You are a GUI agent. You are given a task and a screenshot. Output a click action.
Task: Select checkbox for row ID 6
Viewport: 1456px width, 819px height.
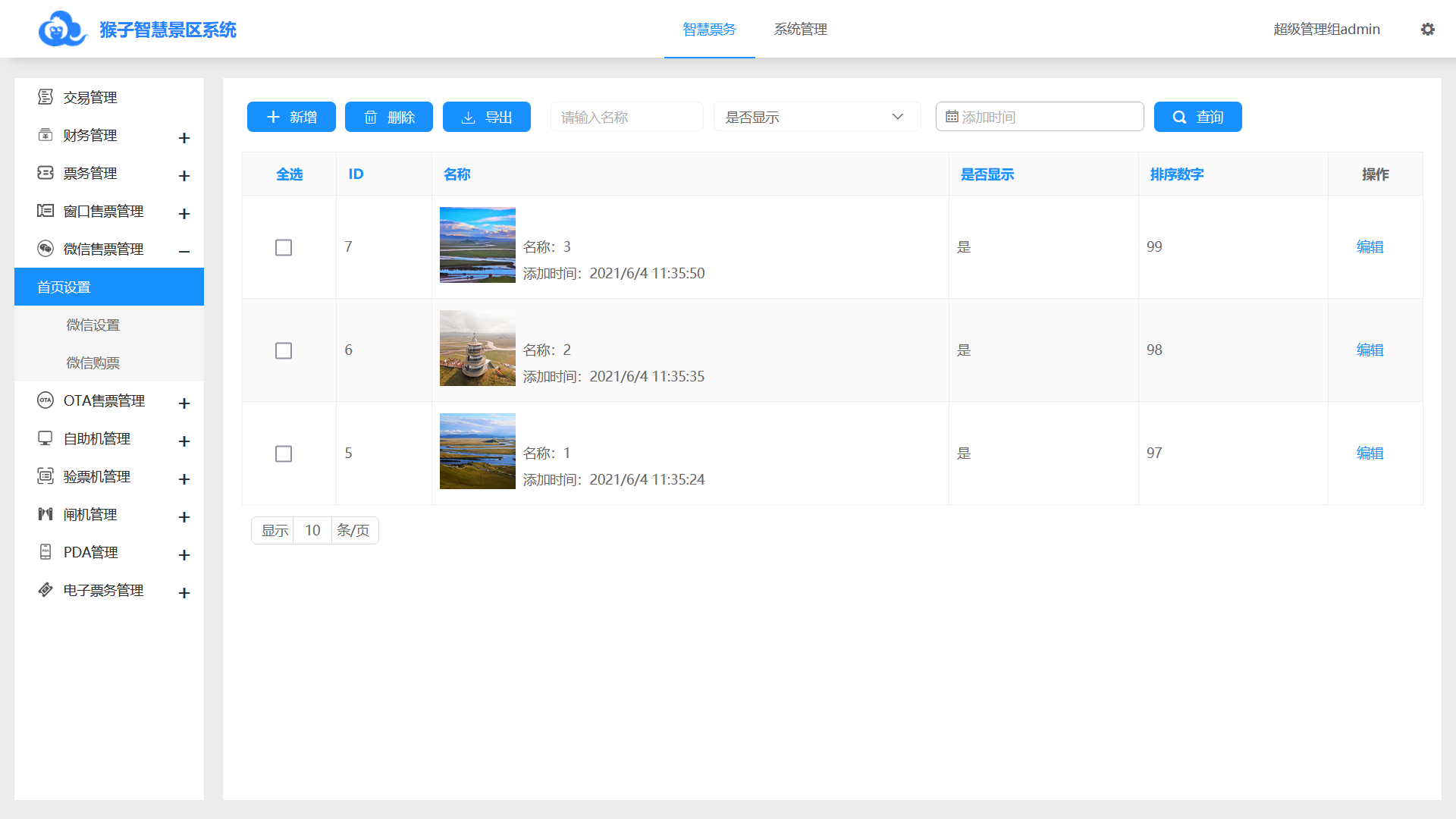point(284,350)
